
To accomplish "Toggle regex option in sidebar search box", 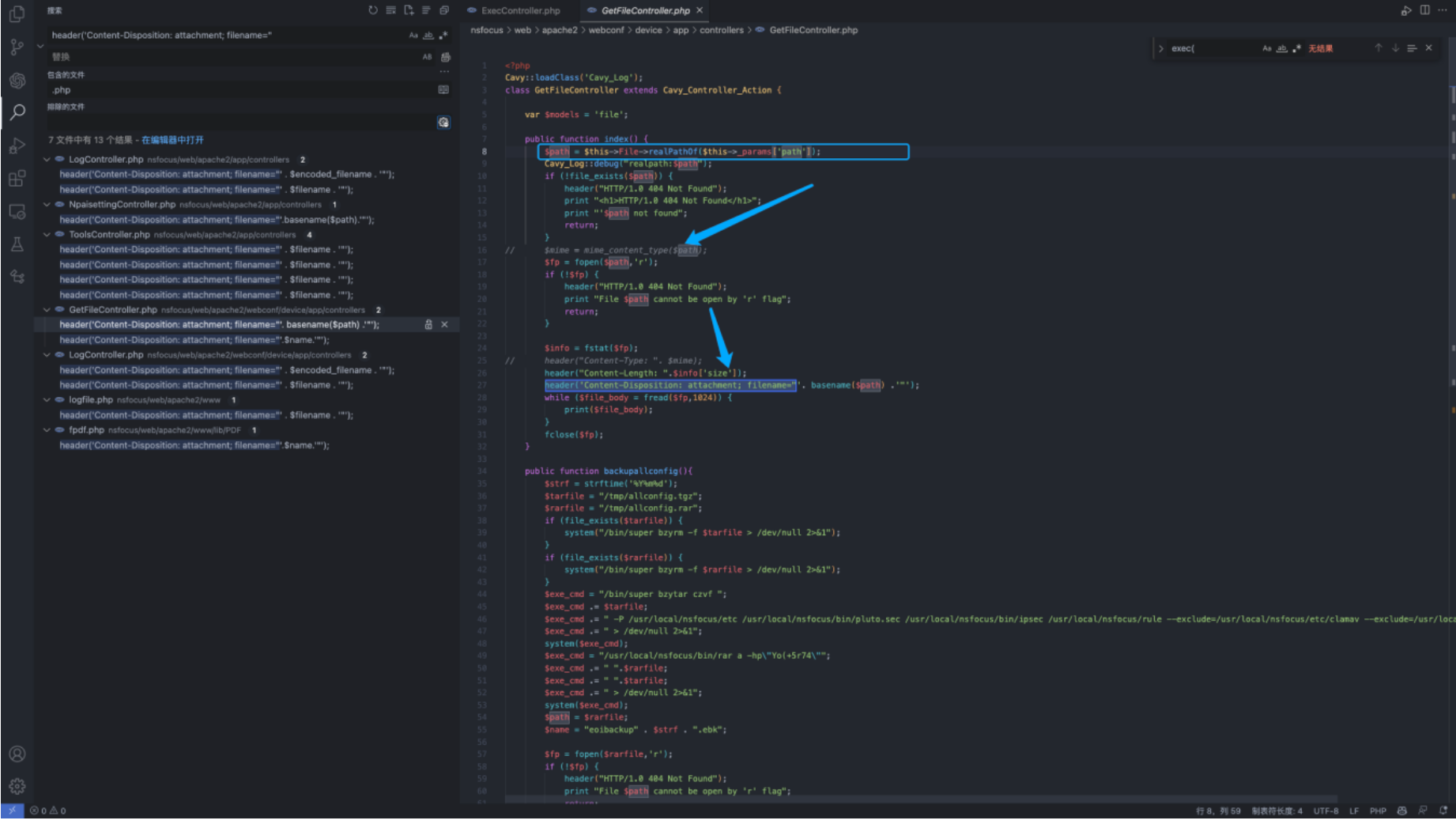I will click(x=443, y=36).
